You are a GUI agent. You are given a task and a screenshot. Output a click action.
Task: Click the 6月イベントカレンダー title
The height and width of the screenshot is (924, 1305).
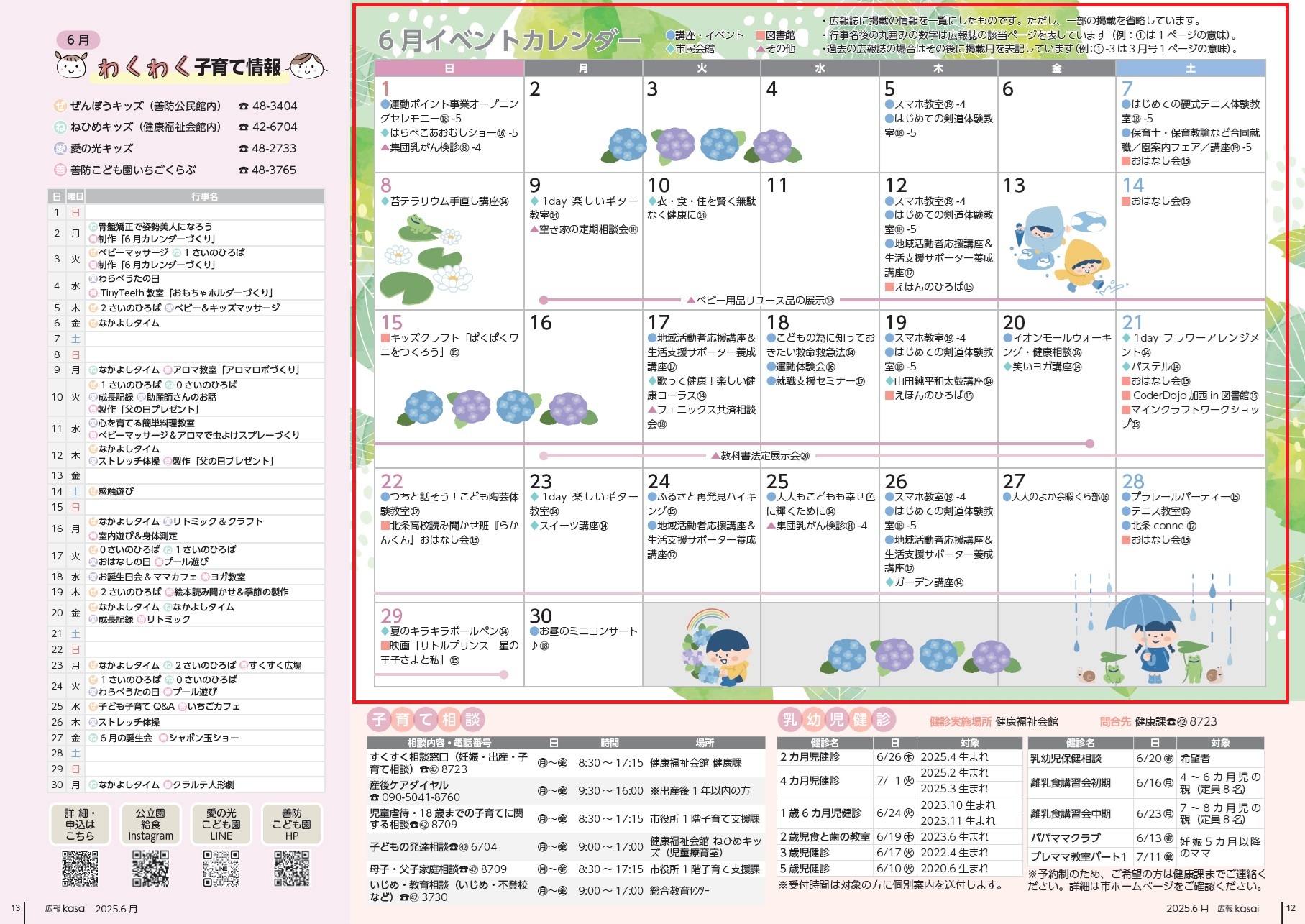pos(509,40)
